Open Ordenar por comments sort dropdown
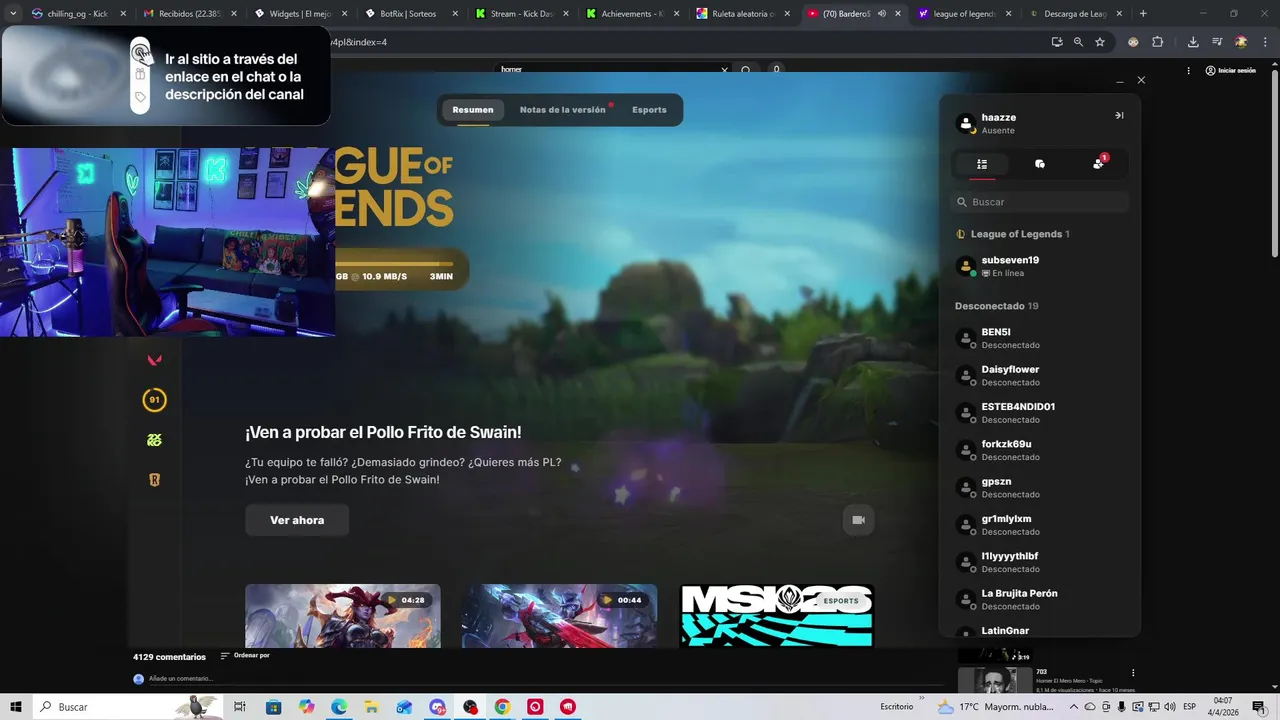This screenshot has width=1280, height=720. click(245, 656)
